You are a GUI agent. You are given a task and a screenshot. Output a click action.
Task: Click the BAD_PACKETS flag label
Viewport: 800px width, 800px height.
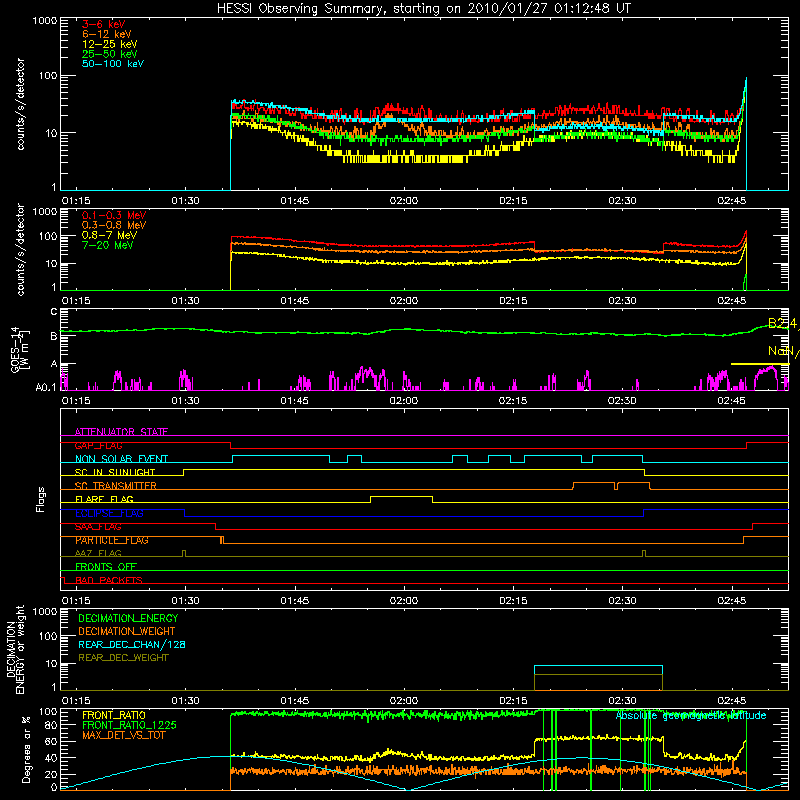[x=109, y=580]
